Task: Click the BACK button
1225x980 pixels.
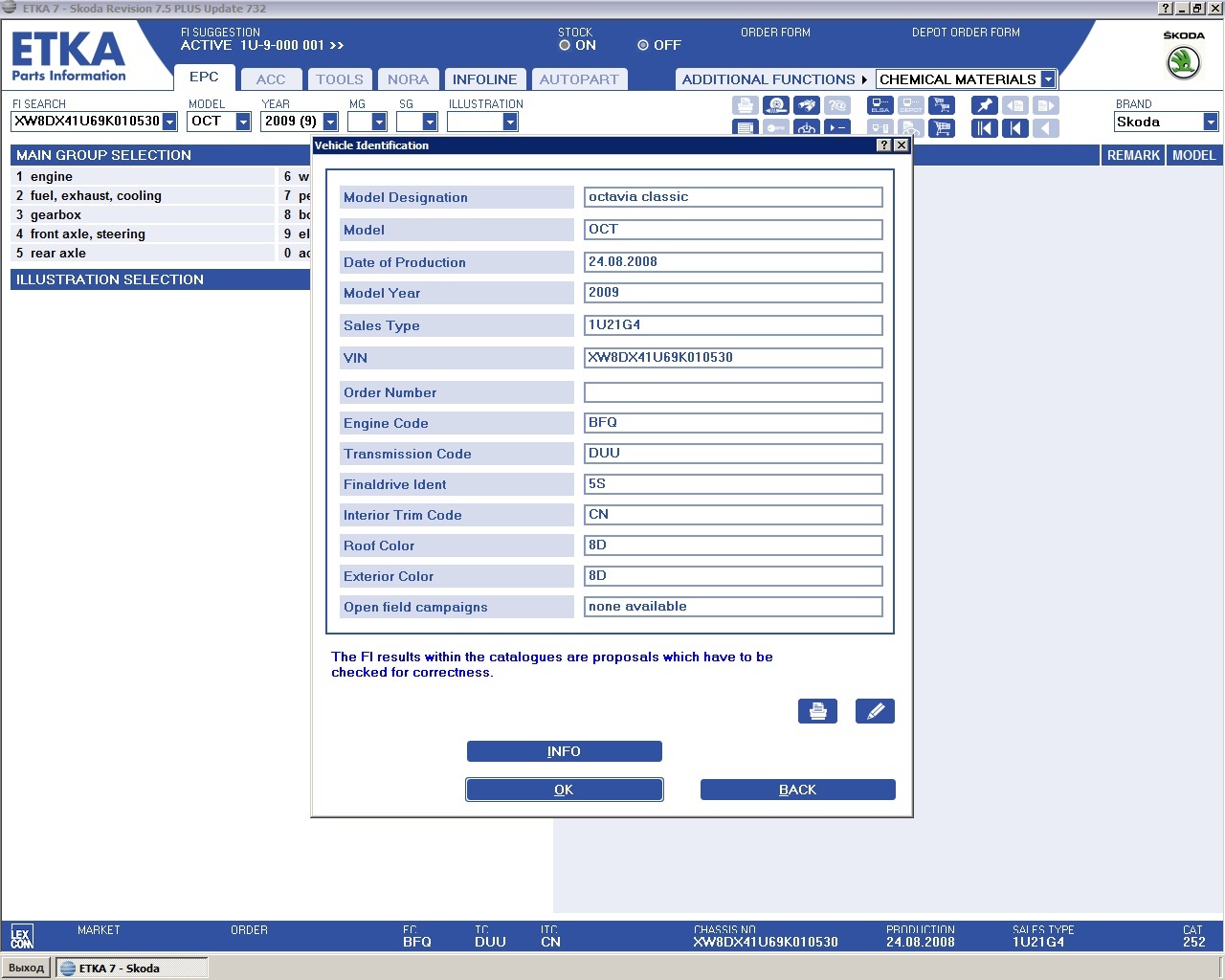Action: 798,790
